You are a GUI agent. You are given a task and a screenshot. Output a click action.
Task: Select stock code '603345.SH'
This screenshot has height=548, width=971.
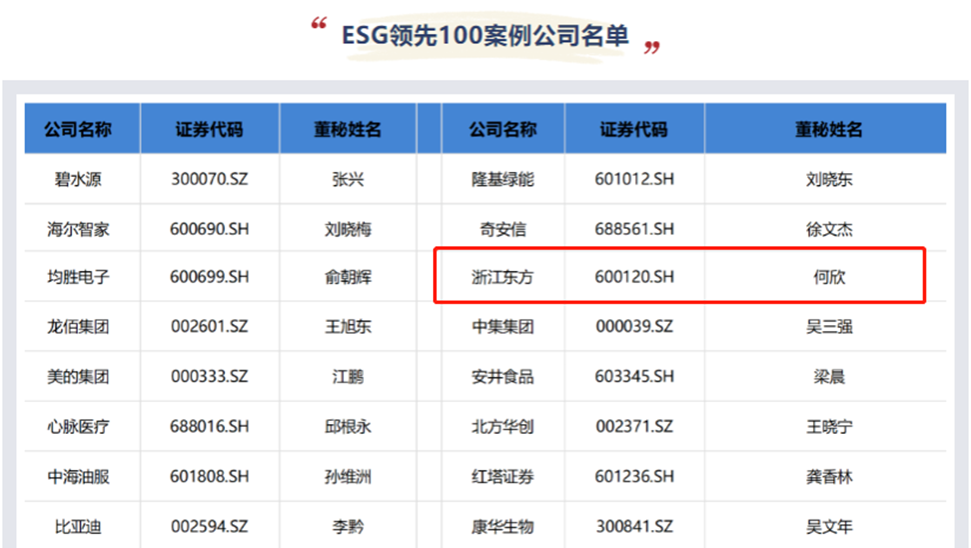click(634, 376)
